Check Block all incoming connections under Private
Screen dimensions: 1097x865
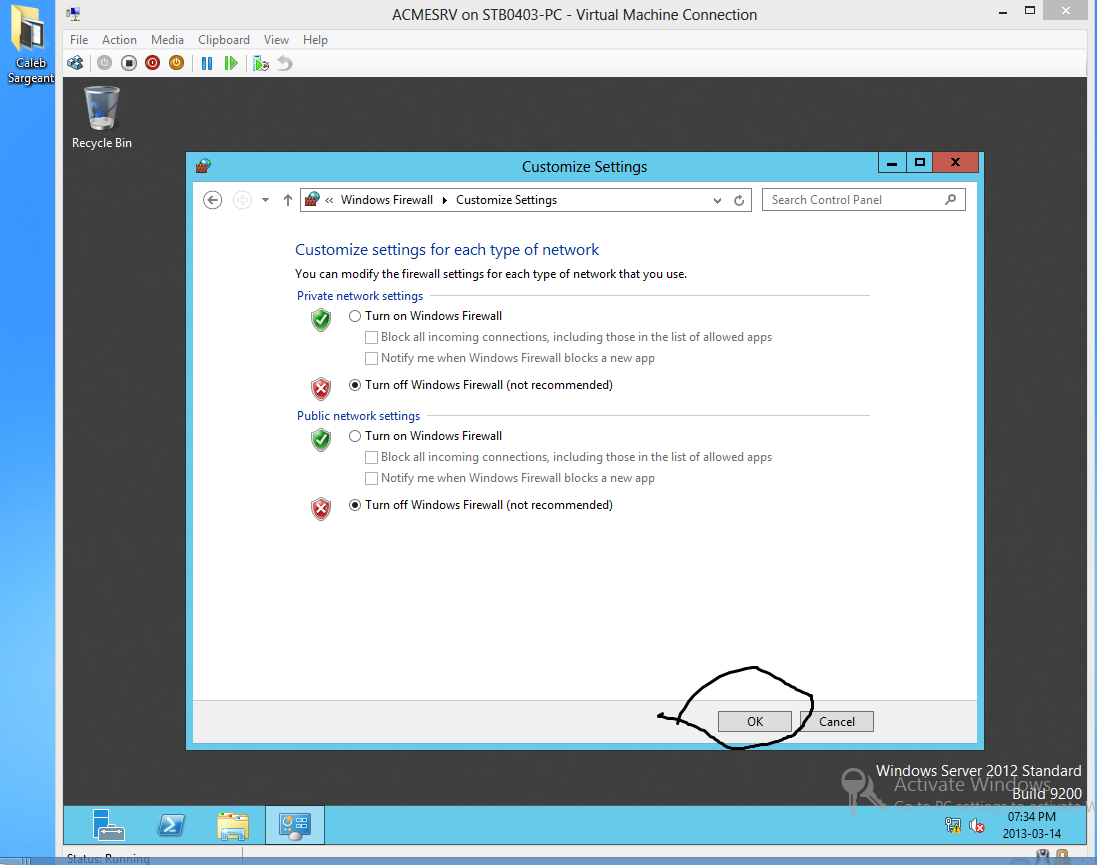click(x=371, y=337)
